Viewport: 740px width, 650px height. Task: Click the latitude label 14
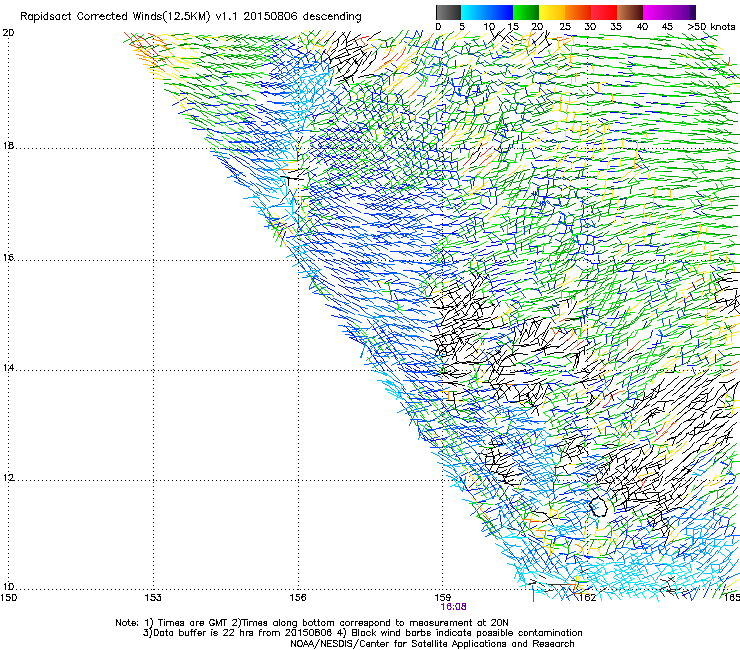coord(8,368)
